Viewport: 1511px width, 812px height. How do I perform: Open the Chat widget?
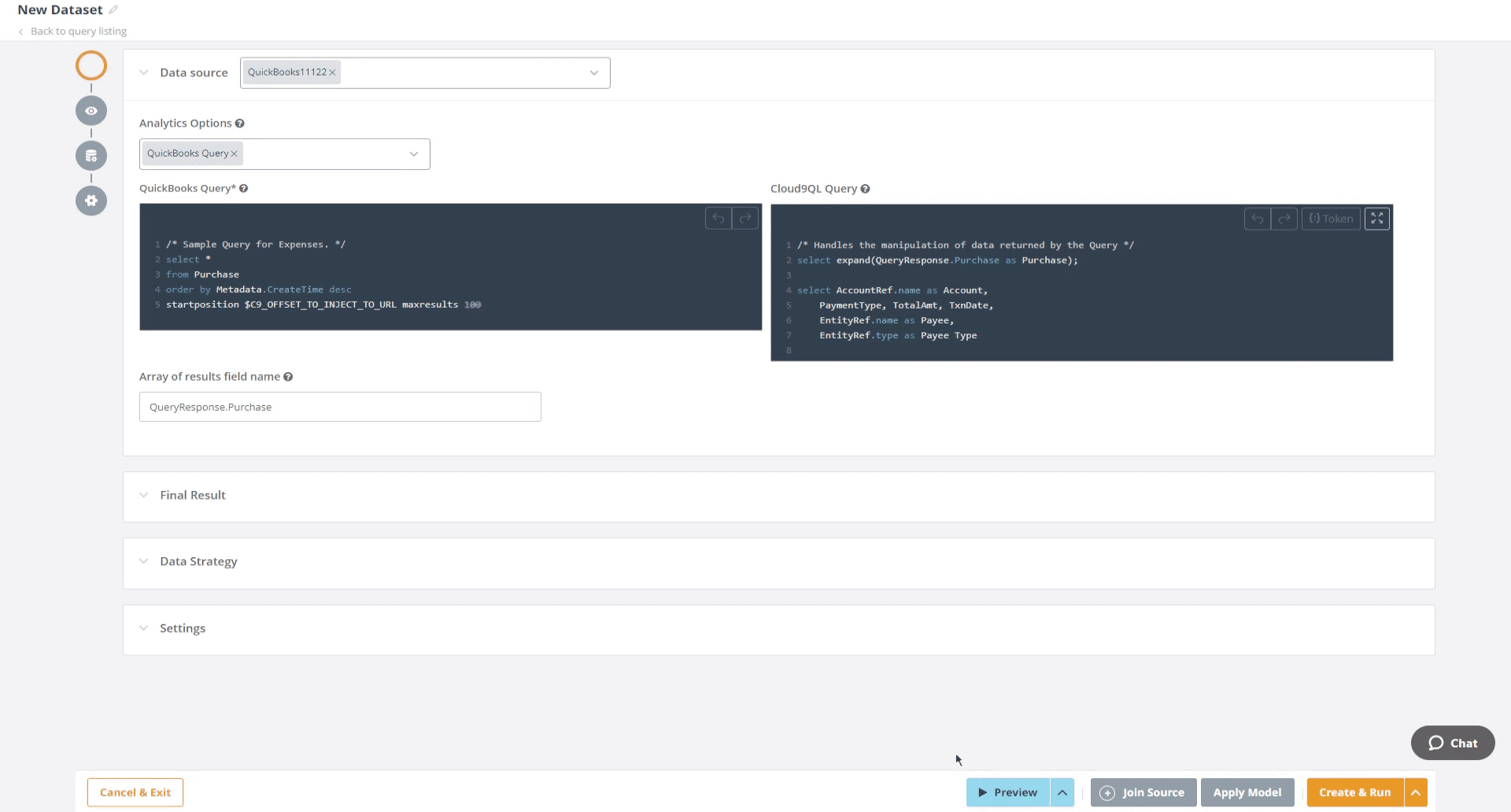tap(1452, 743)
